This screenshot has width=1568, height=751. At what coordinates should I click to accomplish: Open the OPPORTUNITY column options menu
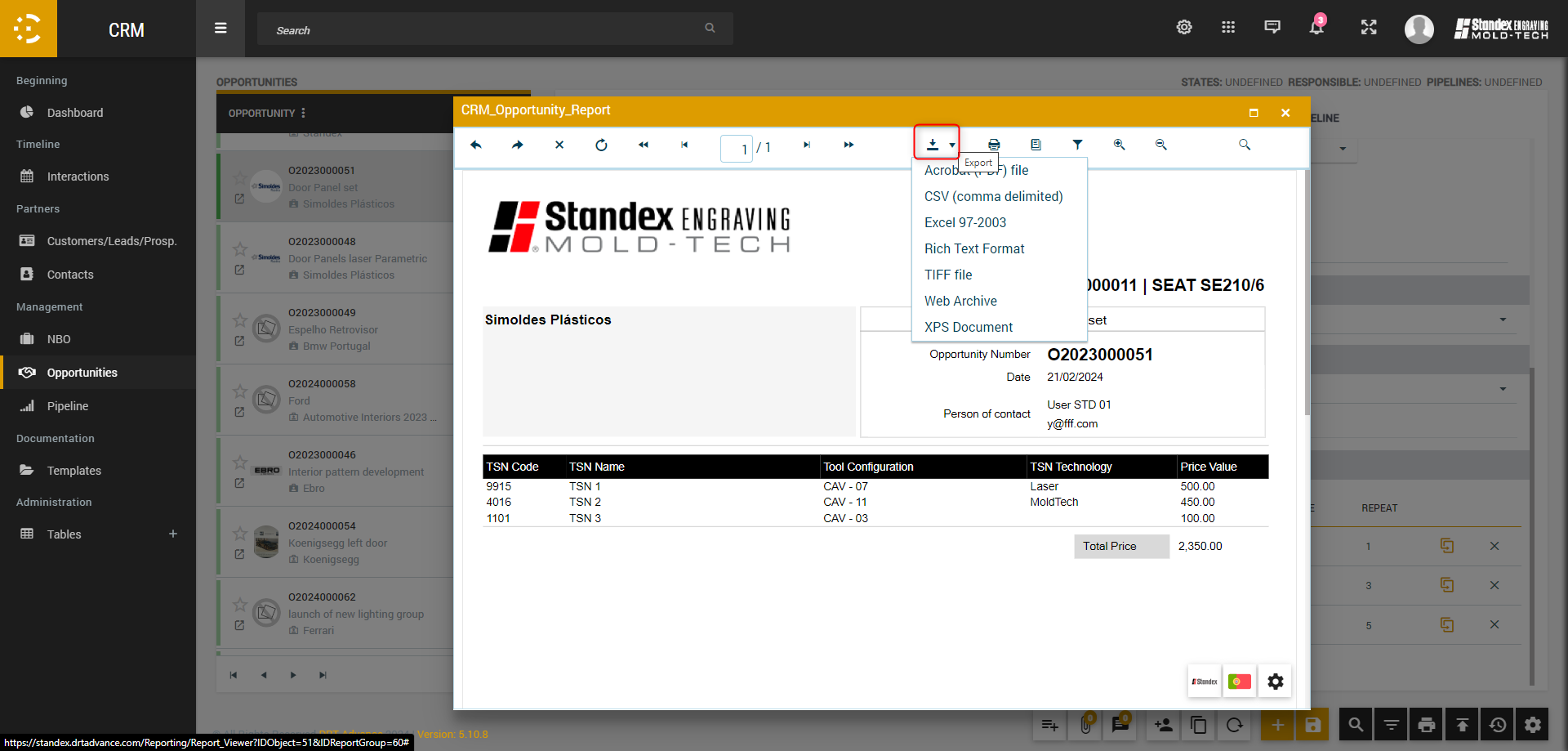303,113
